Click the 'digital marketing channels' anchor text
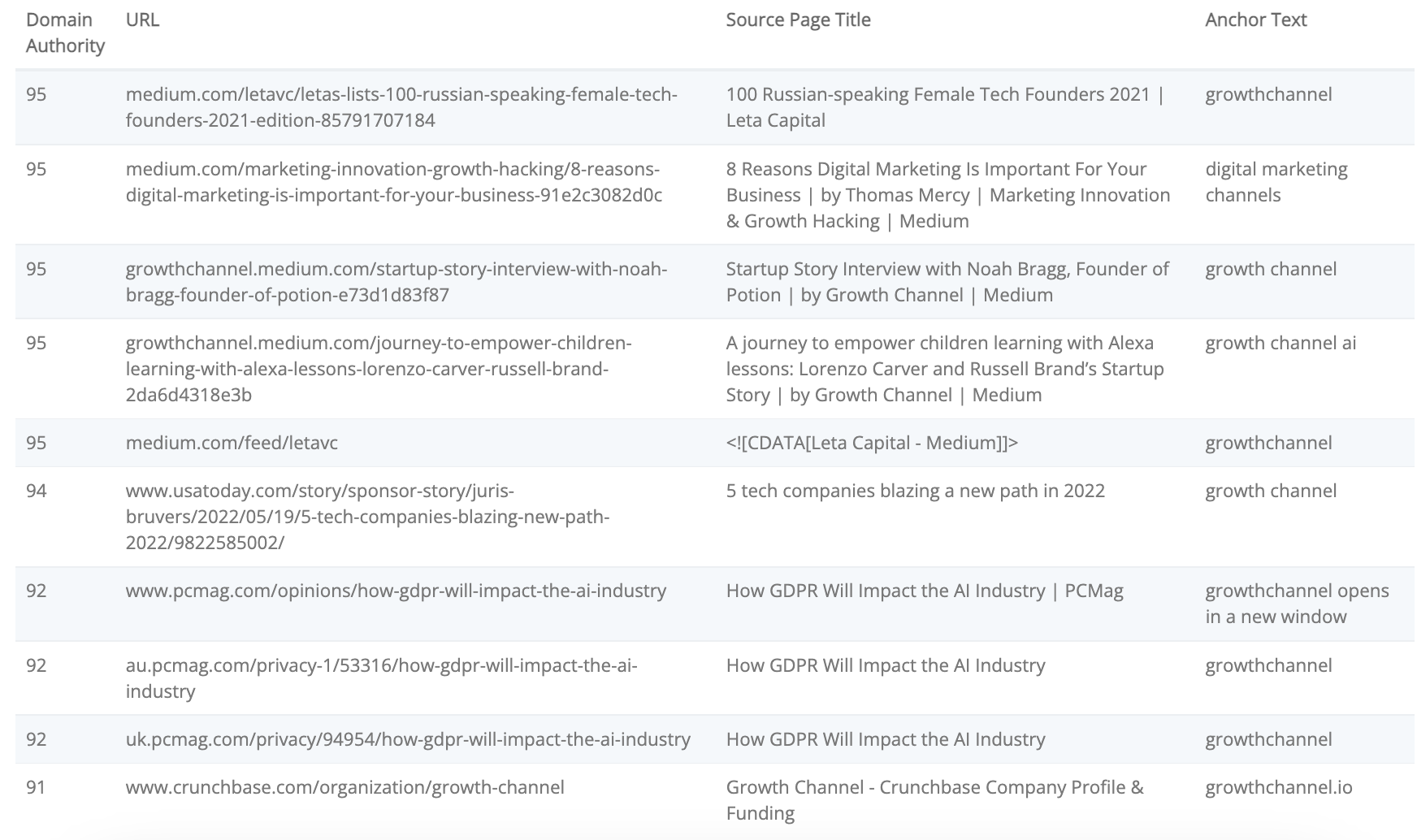The height and width of the screenshot is (840, 1417). tap(1276, 182)
